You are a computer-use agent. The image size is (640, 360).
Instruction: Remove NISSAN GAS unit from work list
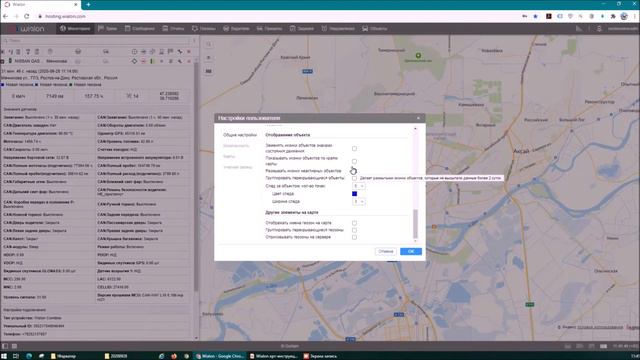(x=189, y=61)
